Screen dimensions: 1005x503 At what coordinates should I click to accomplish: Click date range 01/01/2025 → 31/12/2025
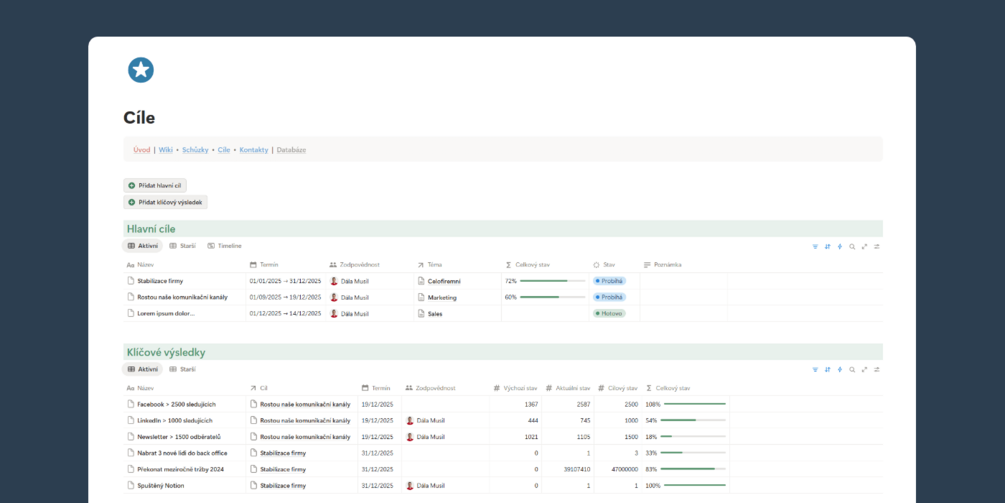point(285,281)
